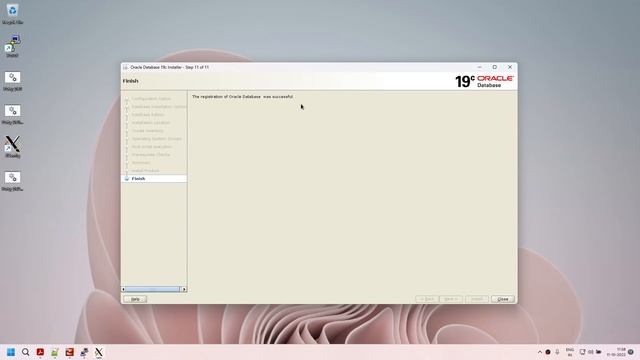640x360 pixels.
Task: Open the notification center icon
Action: tap(631, 352)
